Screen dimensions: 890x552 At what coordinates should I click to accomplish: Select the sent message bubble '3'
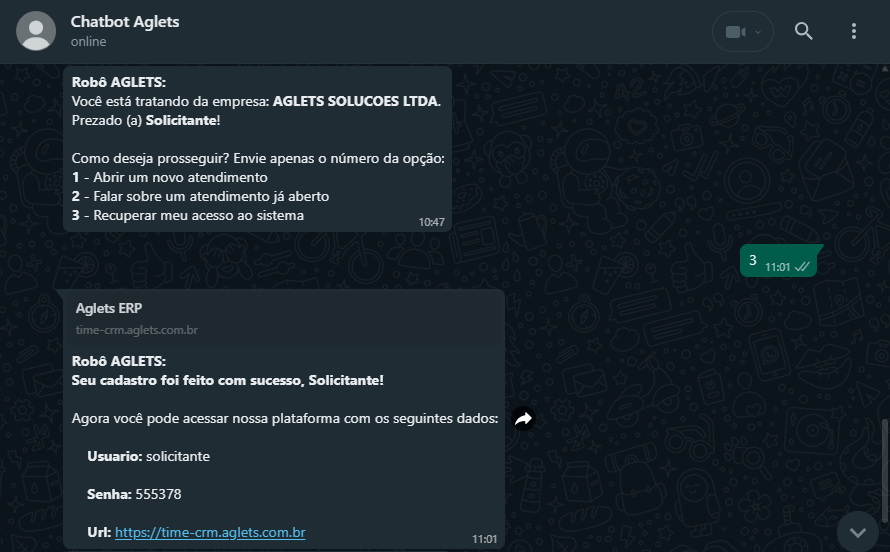click(x=778, y=261)
